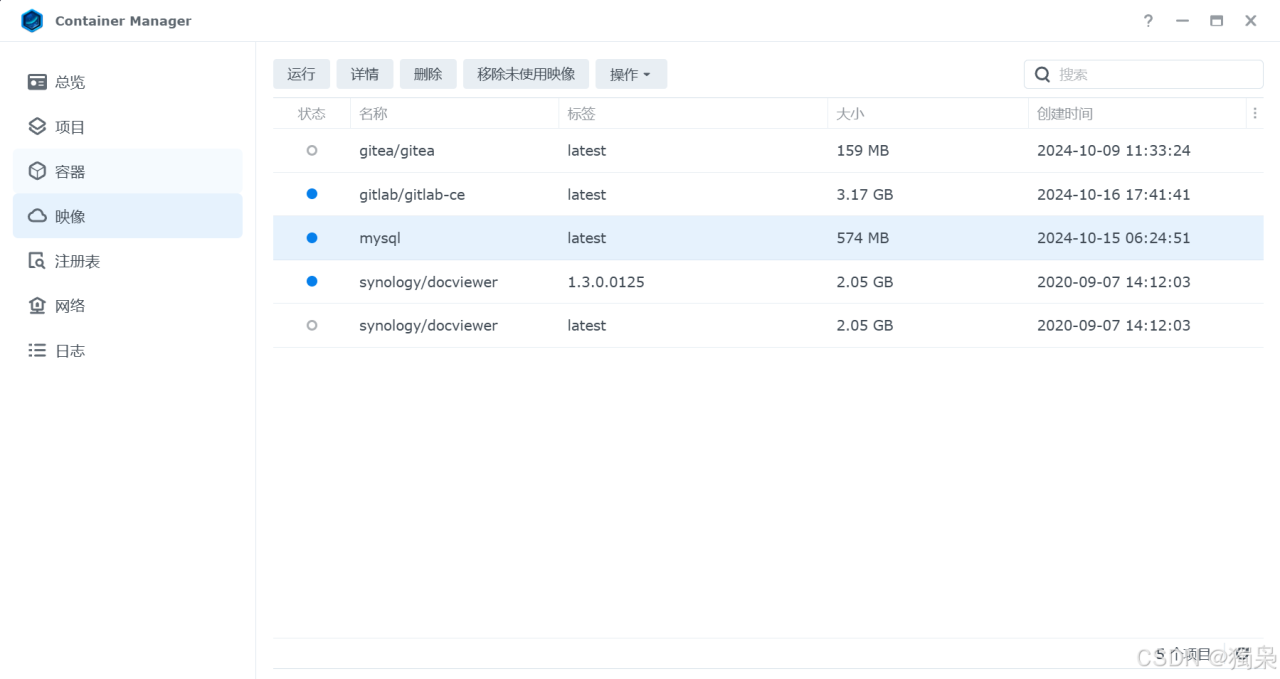Click the stopped status indicator of gitea/gitea
The height and width of the screenshot is (679, 1280).
click(x=311, y=150)
